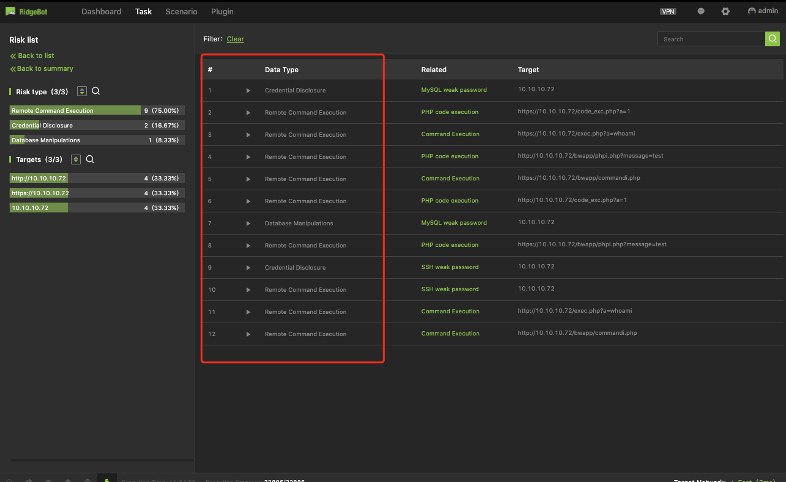Switch to the Scenario menu
This screenshot has width=786, height=482.
[x=181, y=11]
